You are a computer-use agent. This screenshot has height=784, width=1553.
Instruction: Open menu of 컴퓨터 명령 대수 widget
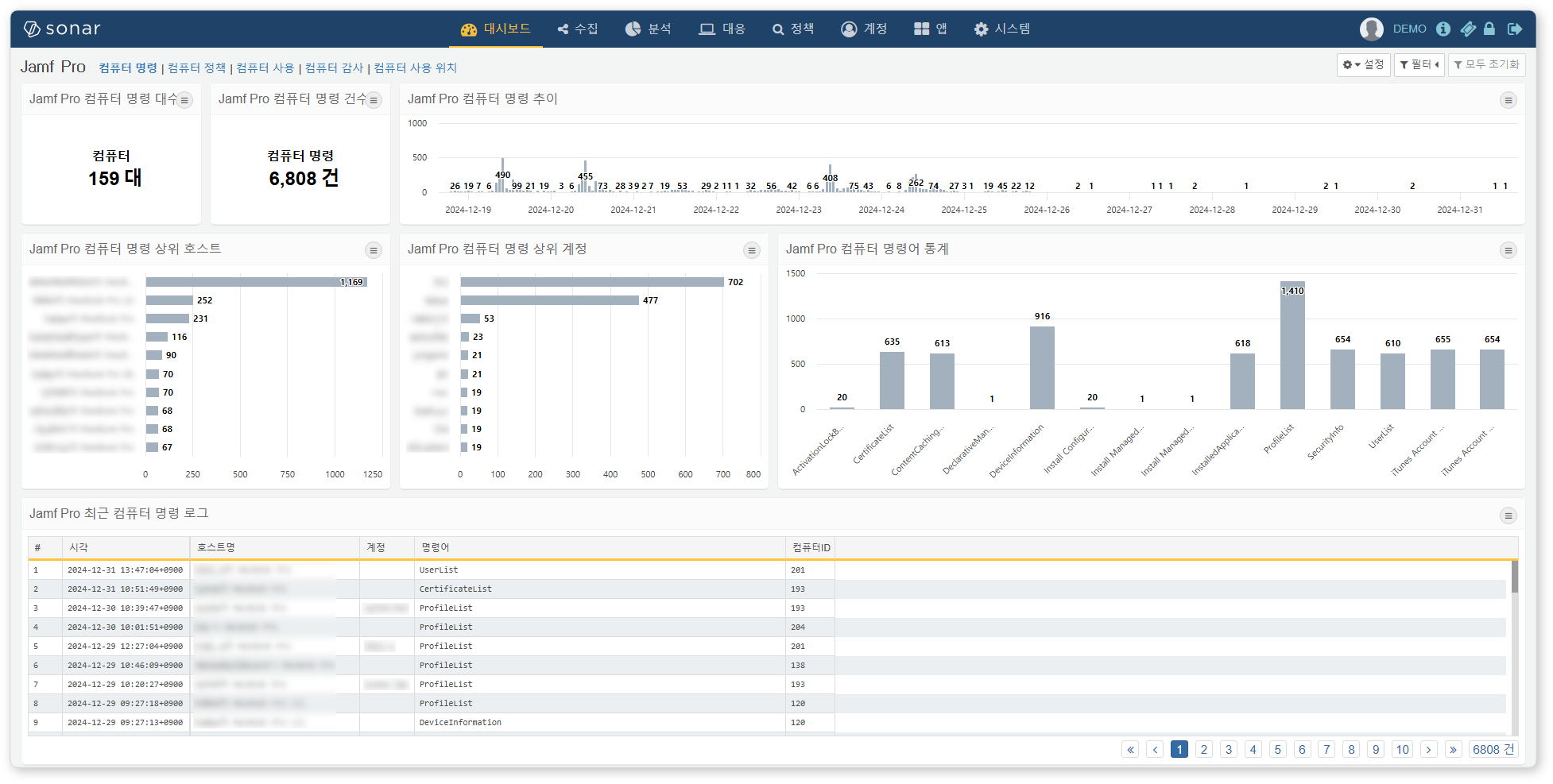click(184, 100)
